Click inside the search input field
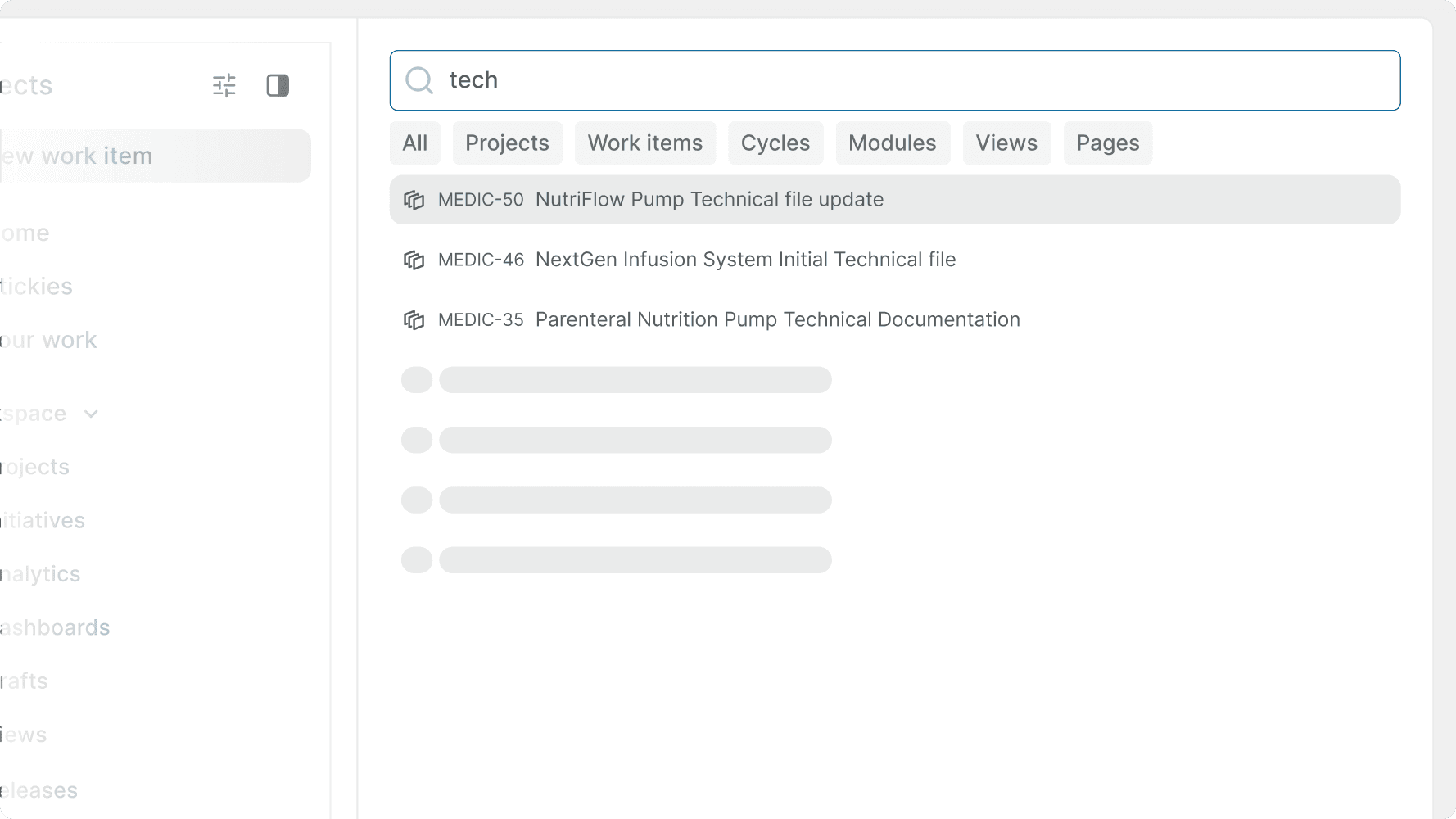1456x819 pixels. coord(737,80)
